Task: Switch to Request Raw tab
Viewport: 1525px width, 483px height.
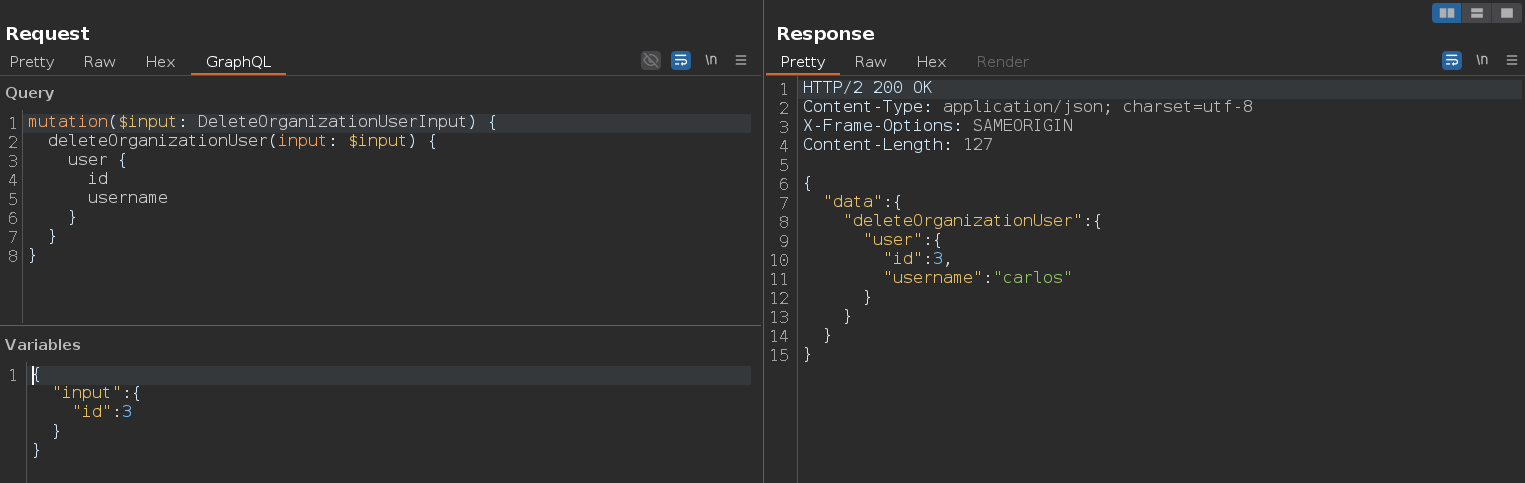Action: pos(99,61)
